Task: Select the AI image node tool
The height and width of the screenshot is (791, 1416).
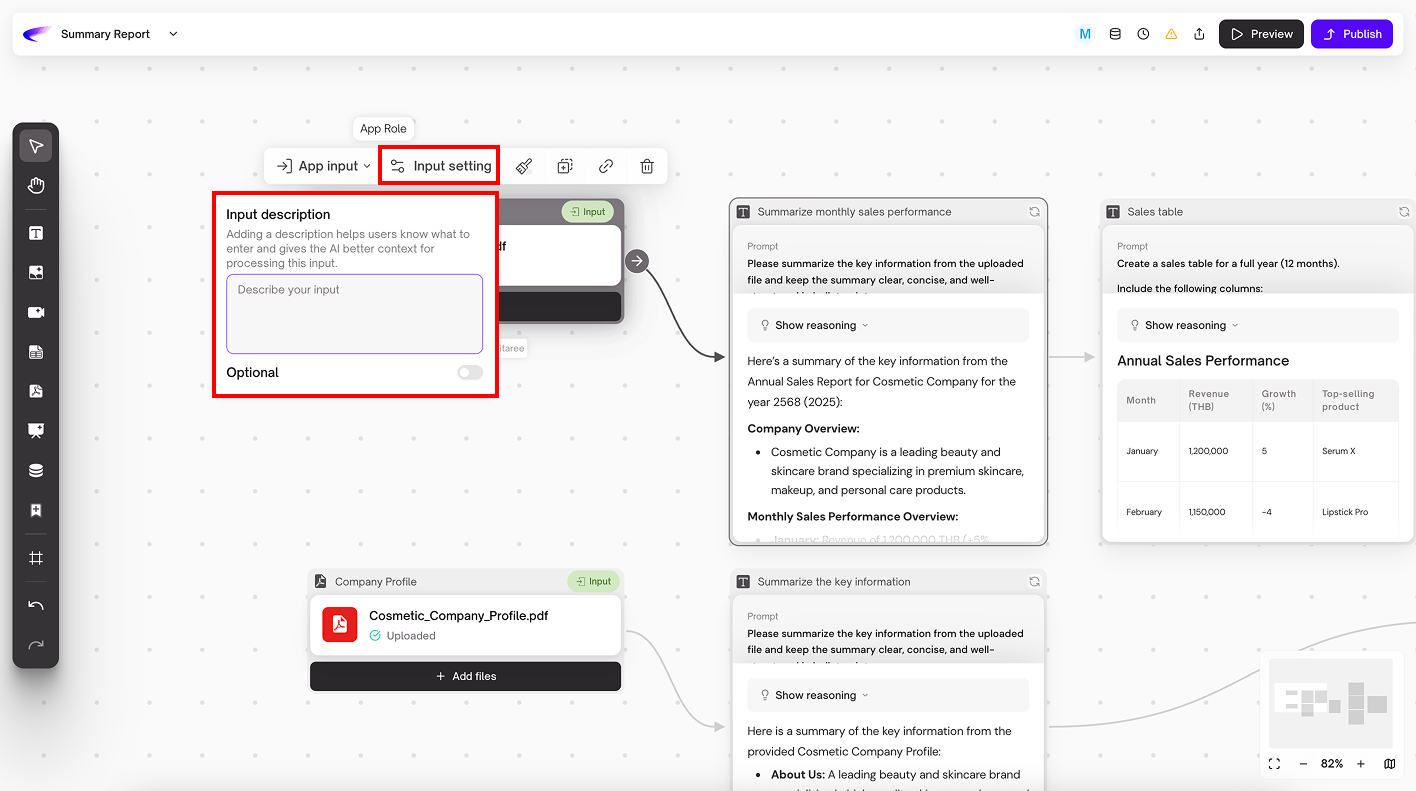Action: pos(36,273)
